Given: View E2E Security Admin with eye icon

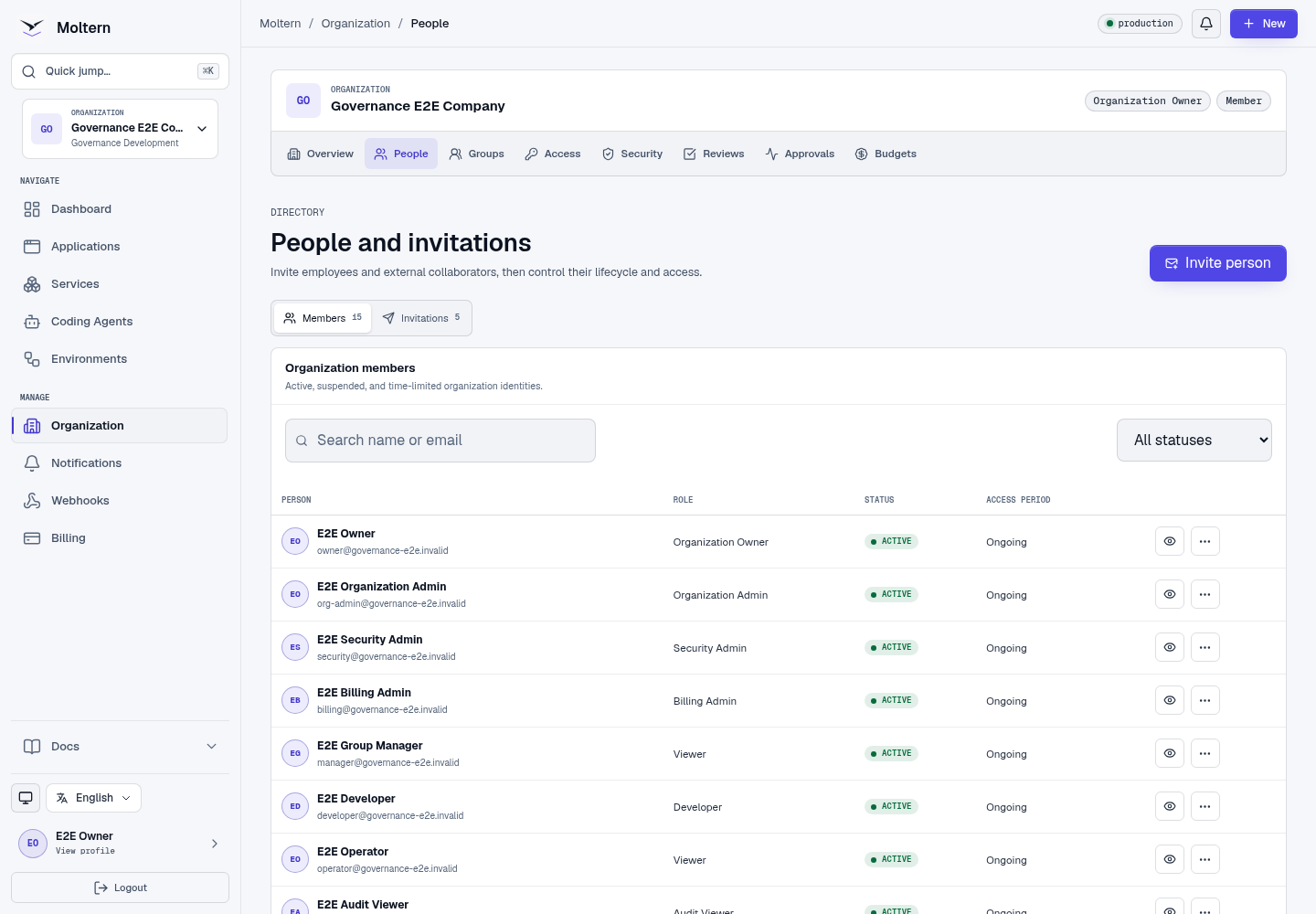Looking at the screenshot, I should [x=1170, y=647].
